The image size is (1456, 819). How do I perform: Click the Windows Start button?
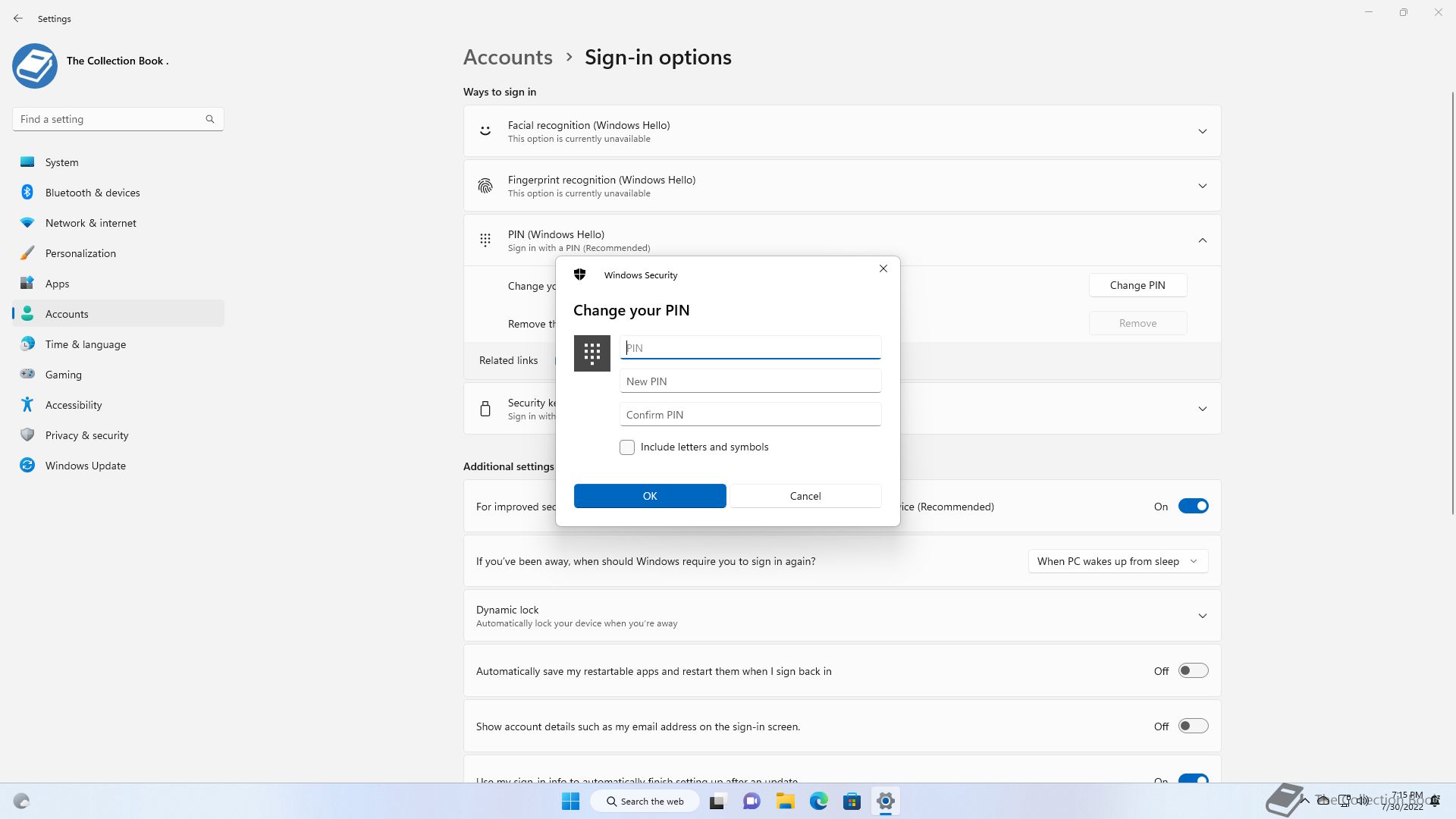570,801
